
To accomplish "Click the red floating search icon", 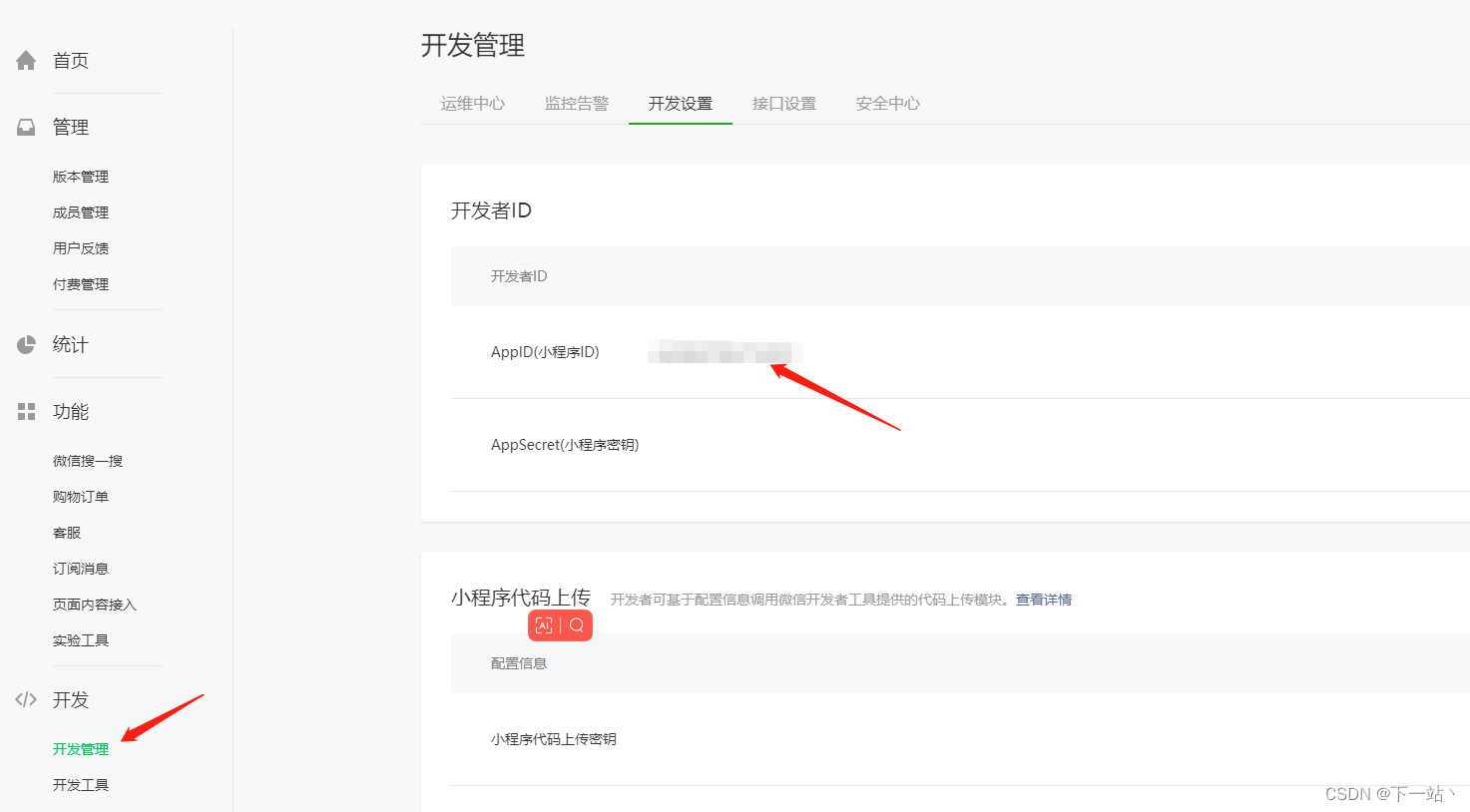I will [577, 625].
